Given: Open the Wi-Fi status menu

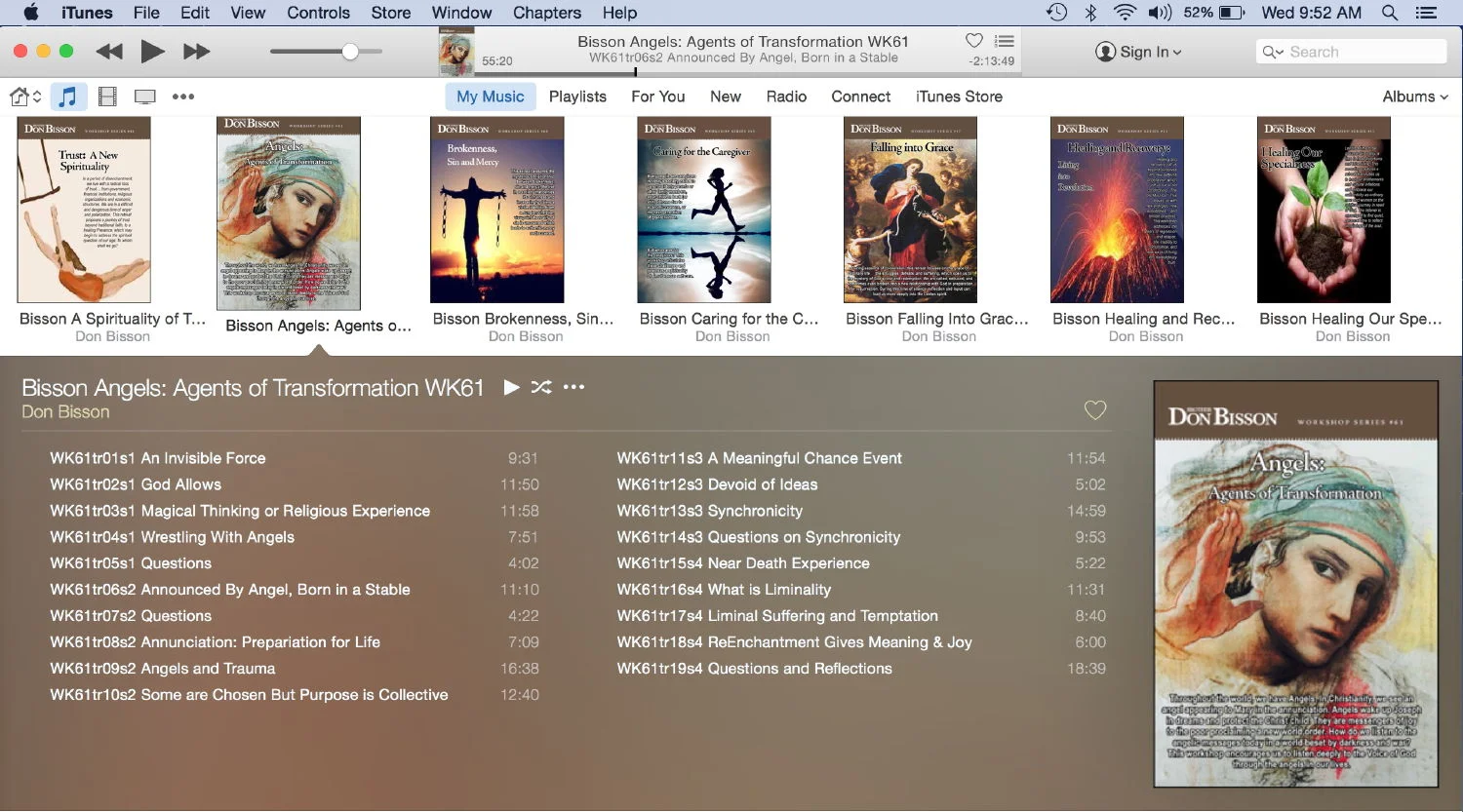Looking at the screenshot, I should 1125,13.
